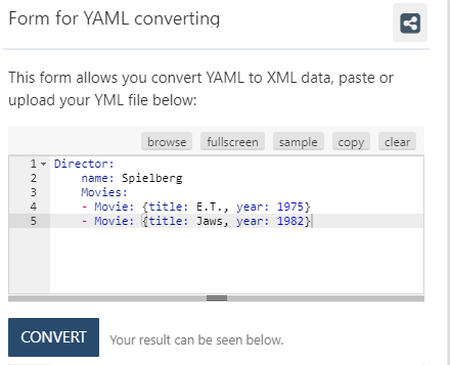Select line number 2 in the gutter
The image size is (450, 365).
(33, 178)
